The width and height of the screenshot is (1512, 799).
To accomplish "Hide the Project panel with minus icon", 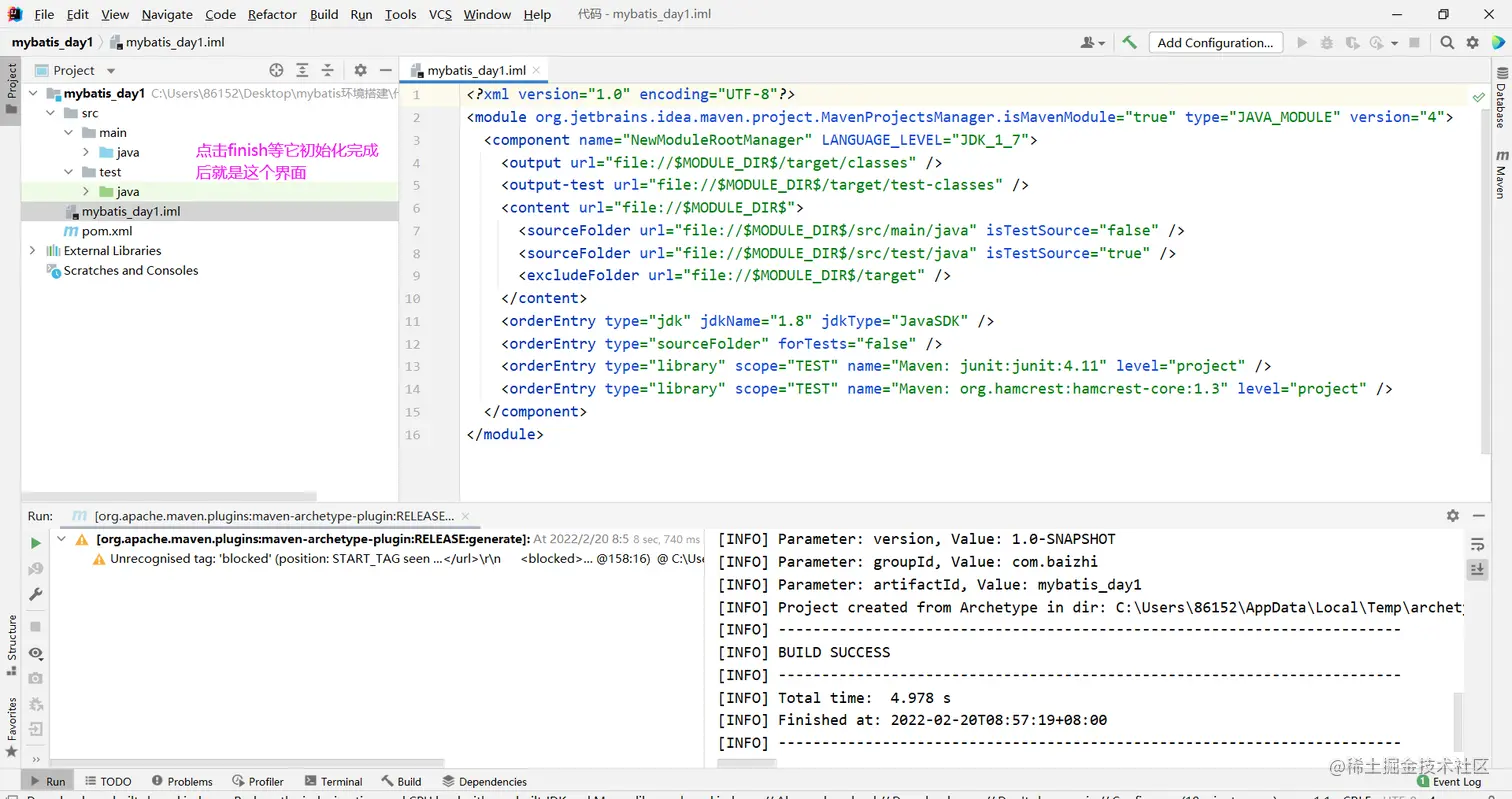I will (x=385, y=70).
